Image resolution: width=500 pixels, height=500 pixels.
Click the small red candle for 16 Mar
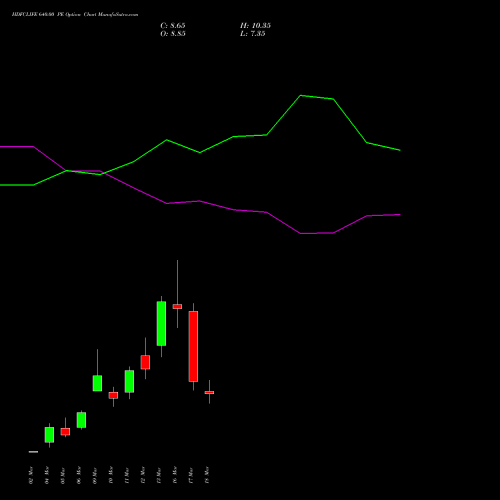[x=177, y=306]
